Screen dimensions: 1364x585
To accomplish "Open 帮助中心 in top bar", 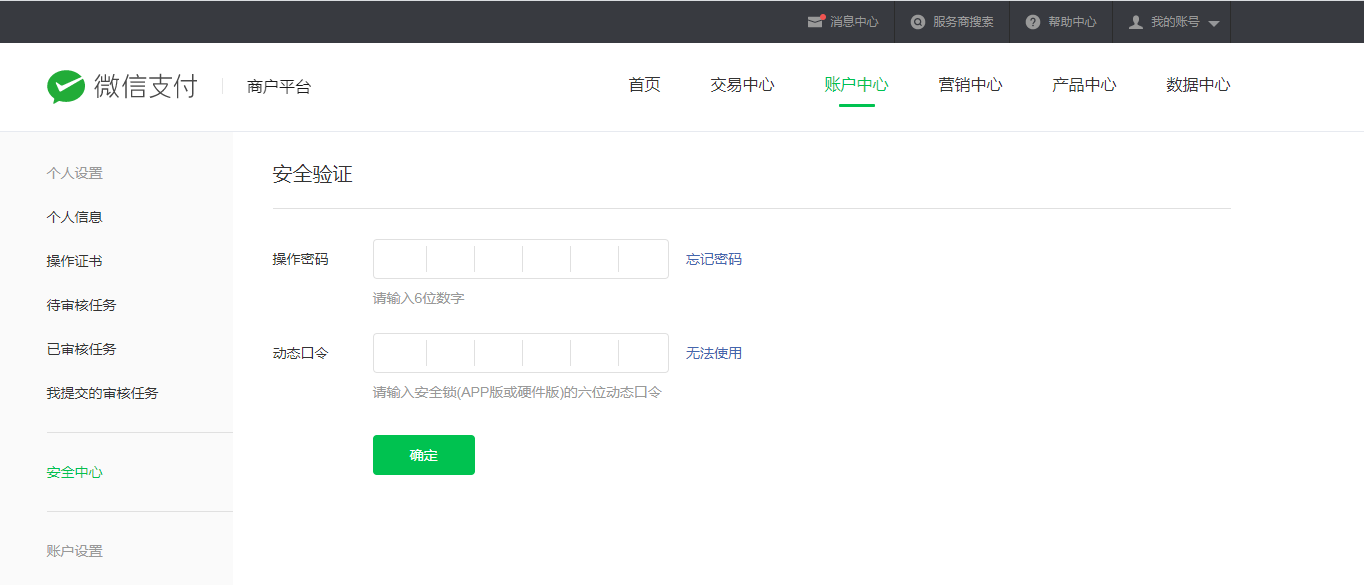I will 1072,22.
